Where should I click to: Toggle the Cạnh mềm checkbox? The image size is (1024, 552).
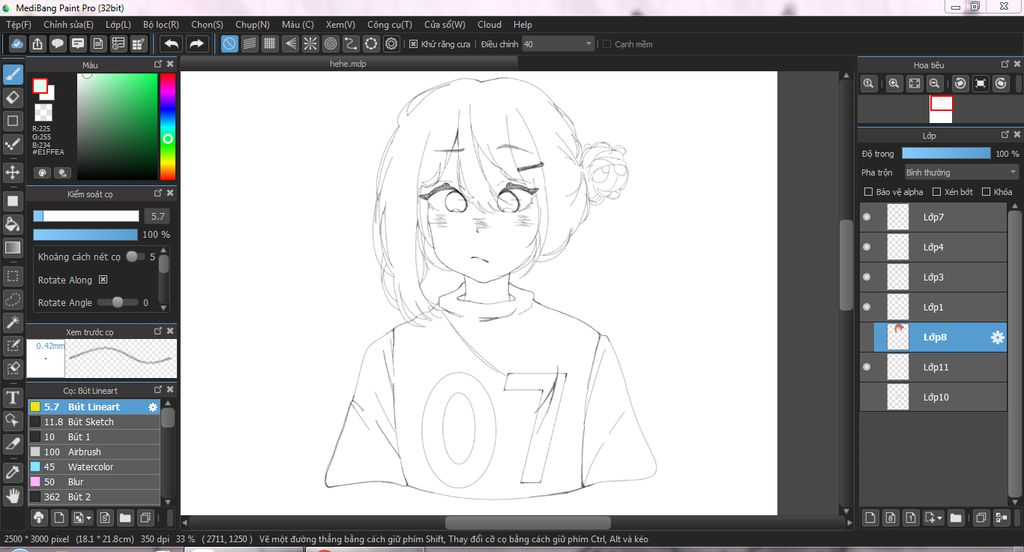607,44
